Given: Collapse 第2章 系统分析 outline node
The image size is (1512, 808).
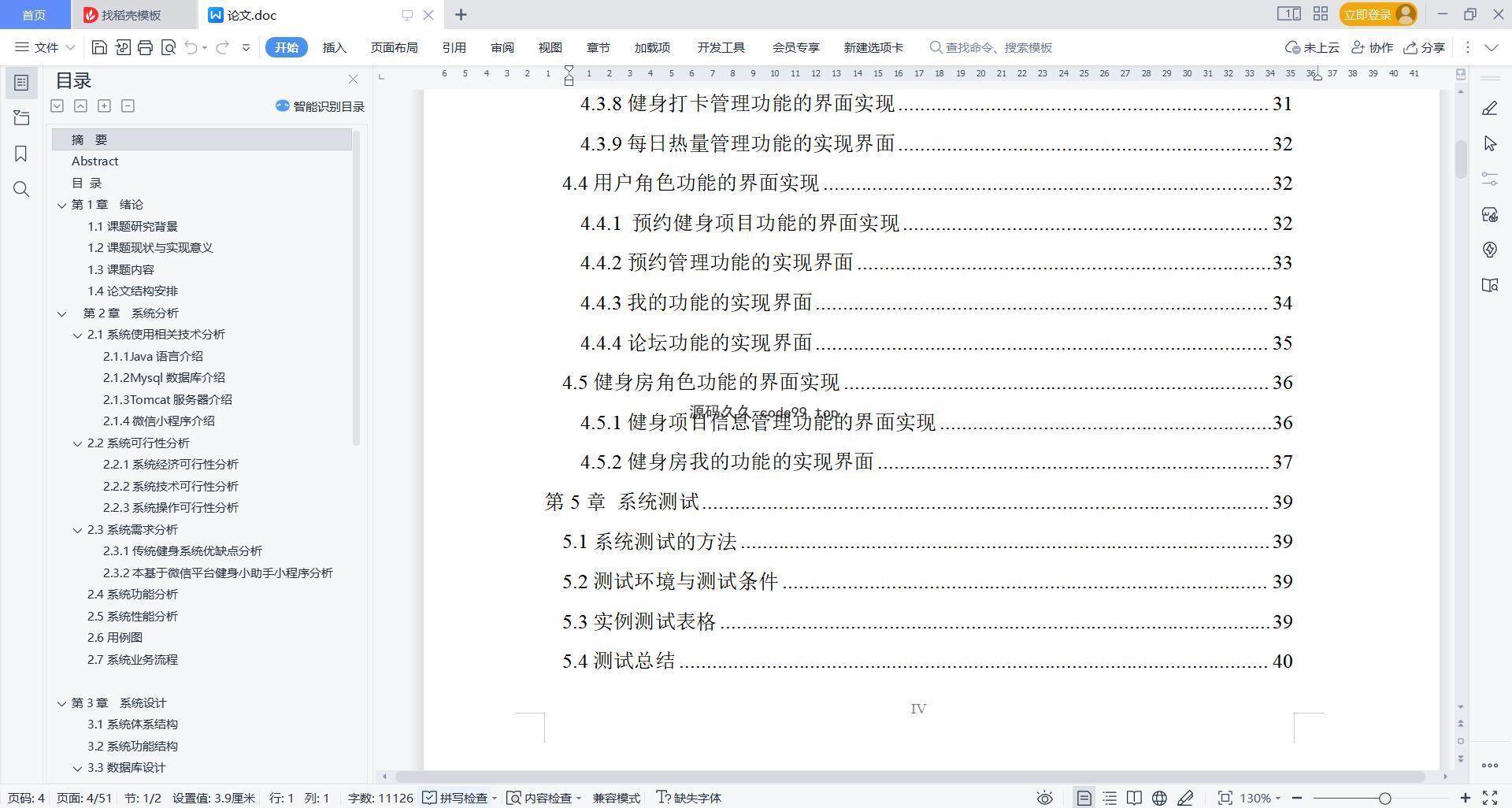Looking at the screenshot, I should (61, 313).
